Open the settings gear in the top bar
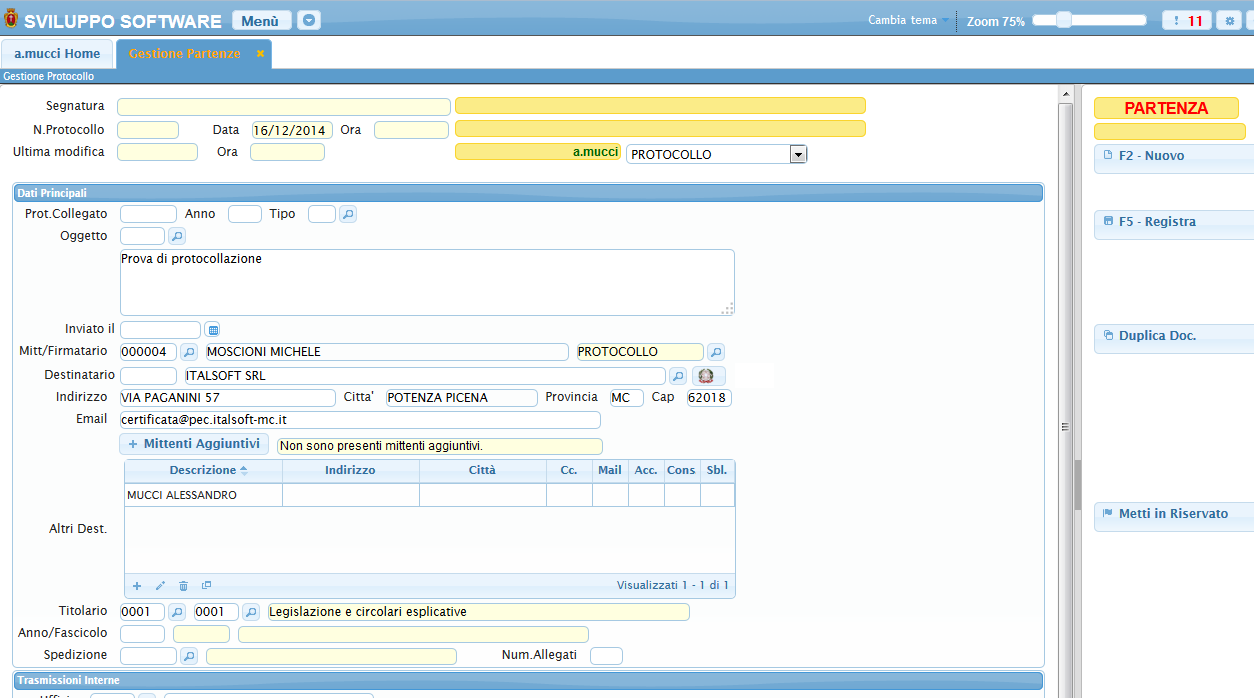1254x698 pixels. 1228,21
